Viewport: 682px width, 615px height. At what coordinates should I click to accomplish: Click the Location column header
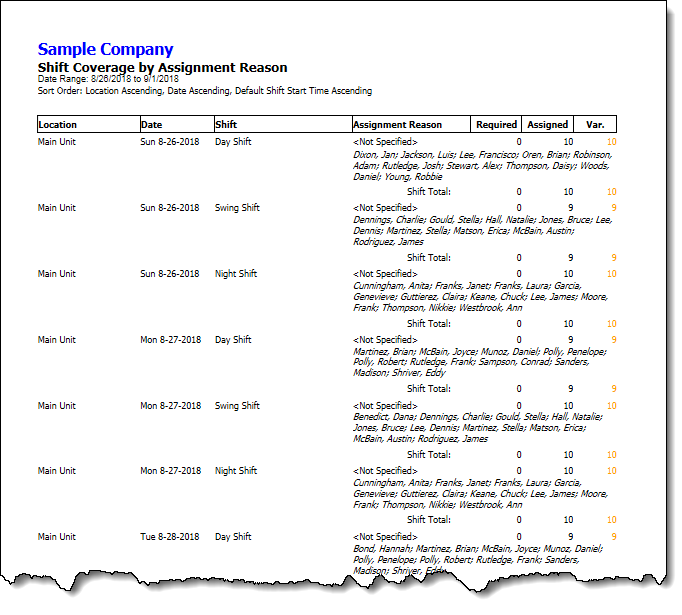89,124
